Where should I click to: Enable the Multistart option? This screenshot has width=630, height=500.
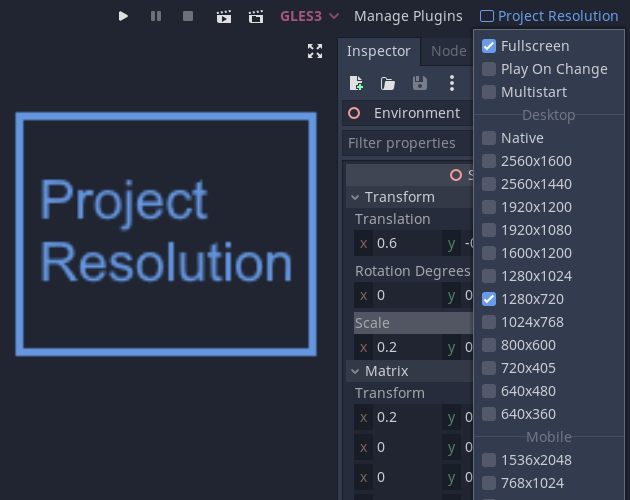pyautogui.click(x=489, y=92)
